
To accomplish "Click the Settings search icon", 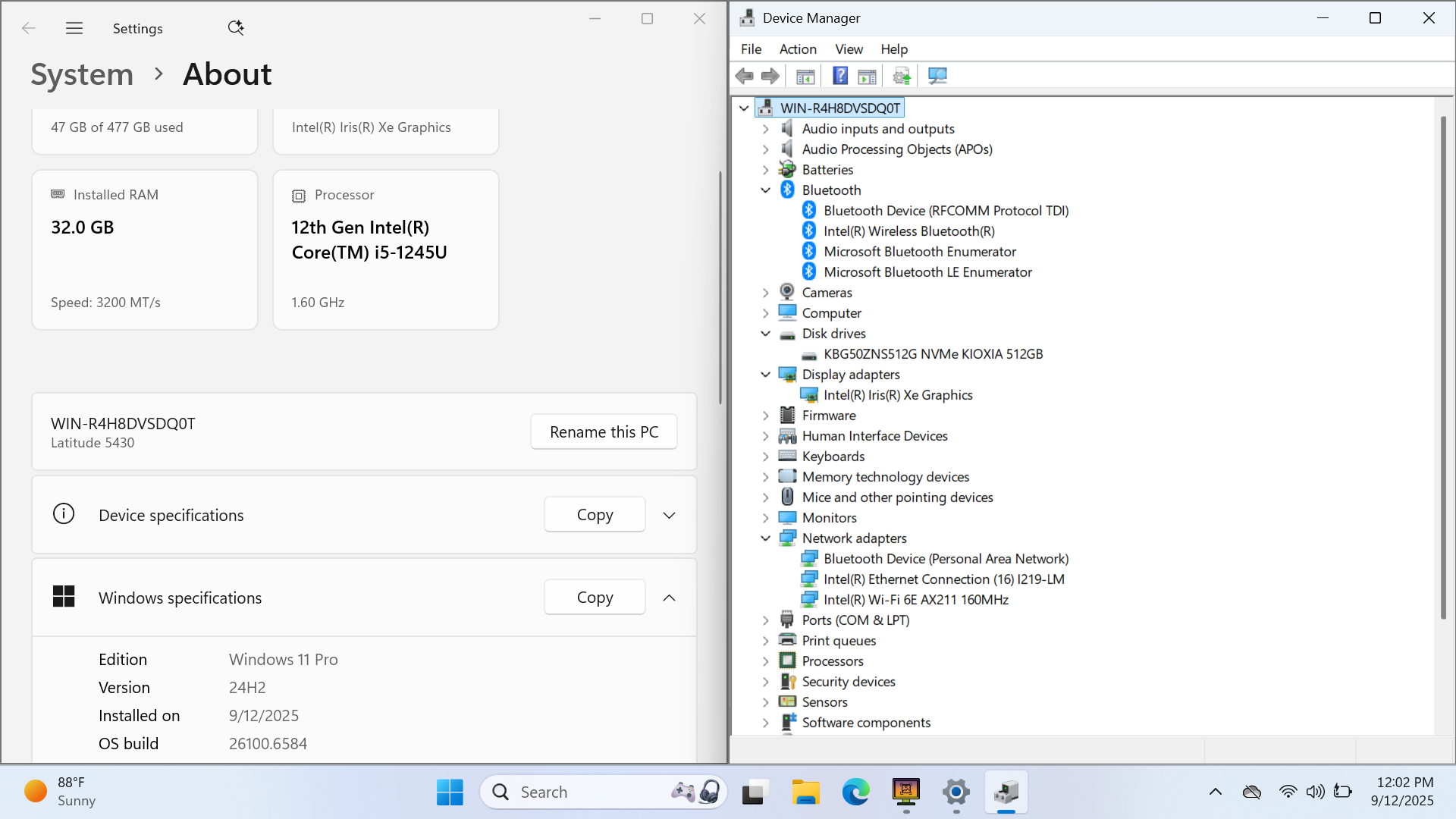I will pos(236,28).
